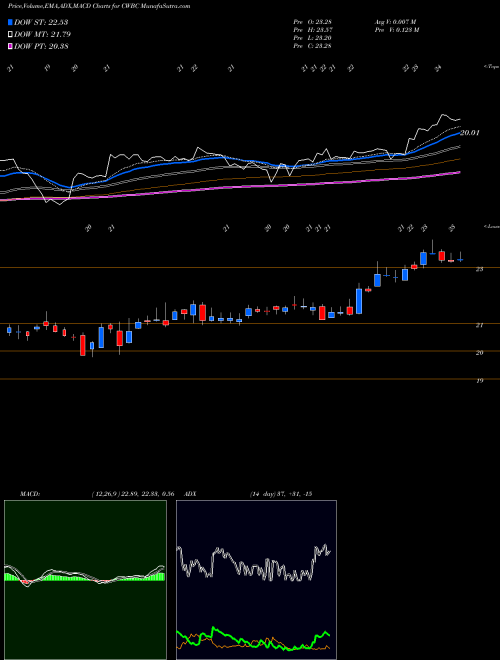Click the white DOW MT legend swatch
The width and height of the screenshot is (500, 660).
[10, 35]
